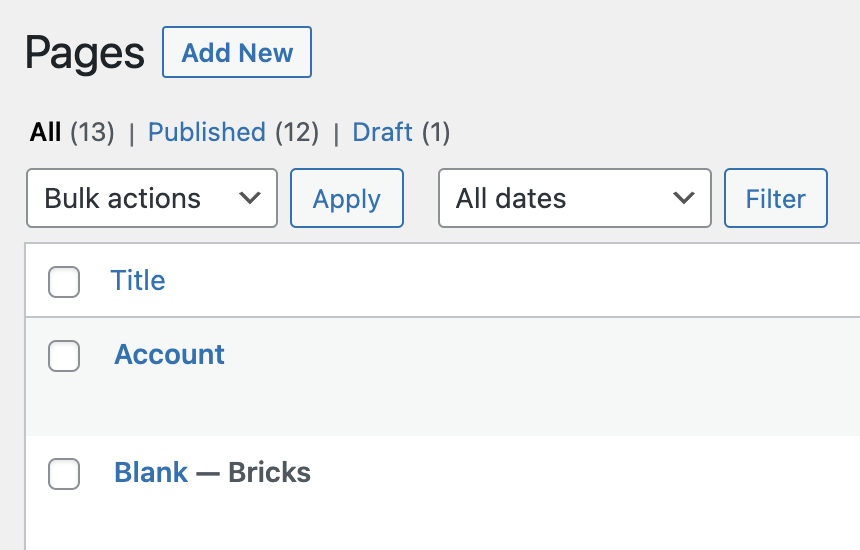Expand the All dates dropdown
860x550 pixels.
pyautogui.click(x=574, y=198)
